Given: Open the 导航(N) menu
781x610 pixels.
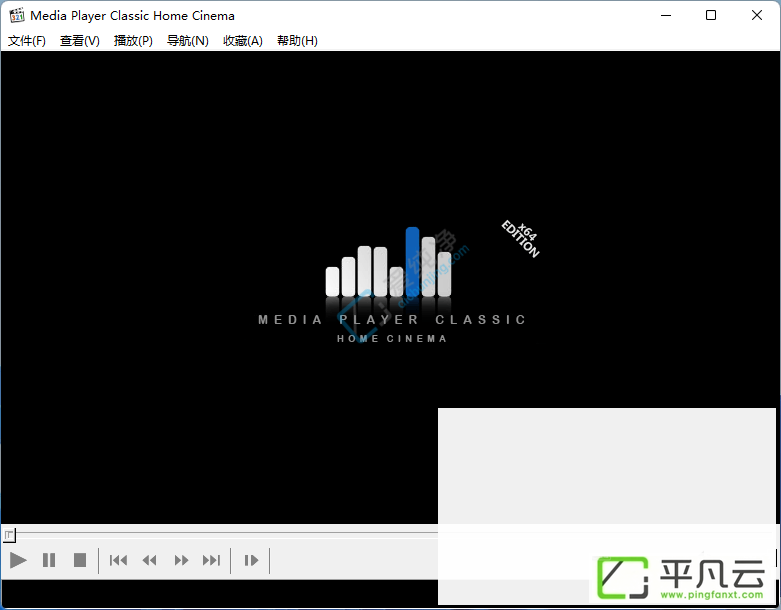Looking at the screenshot, I should (187, 41).
